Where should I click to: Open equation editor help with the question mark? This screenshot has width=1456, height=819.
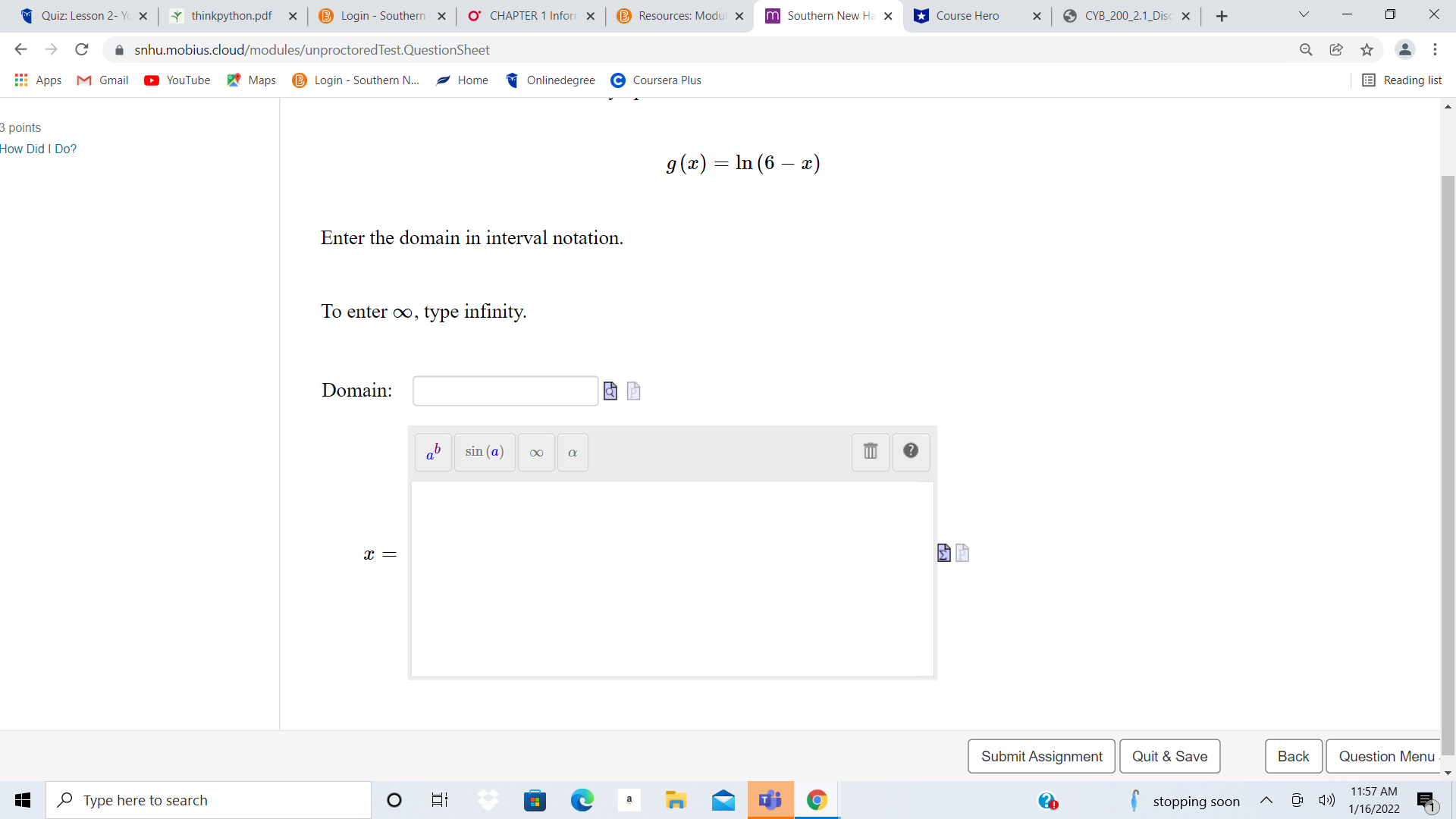tap(910, 452)
